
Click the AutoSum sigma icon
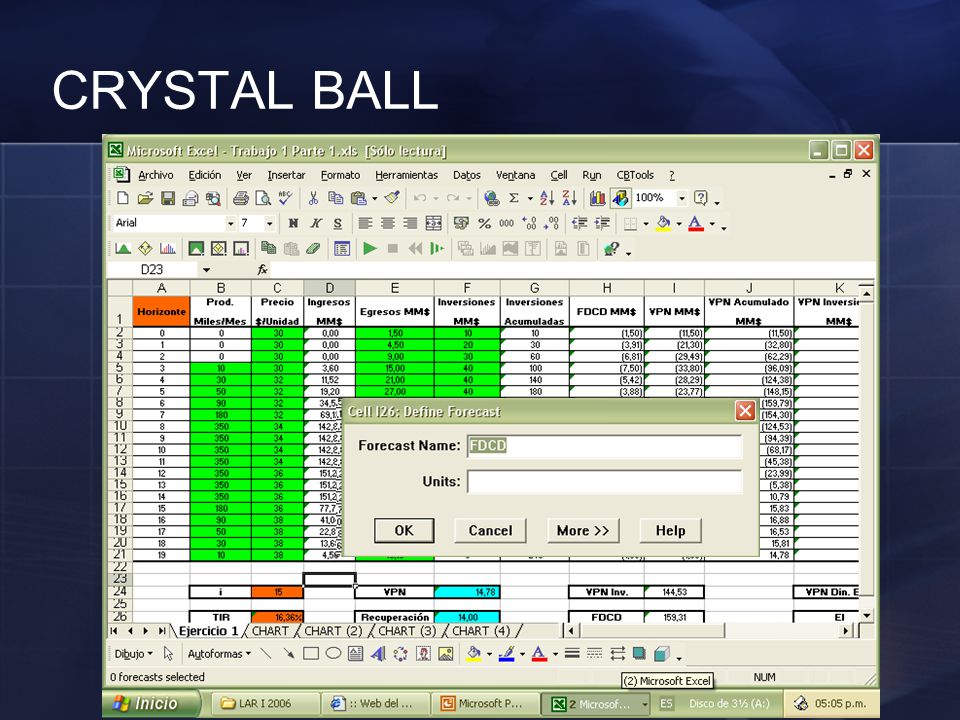tap(514, 198)
